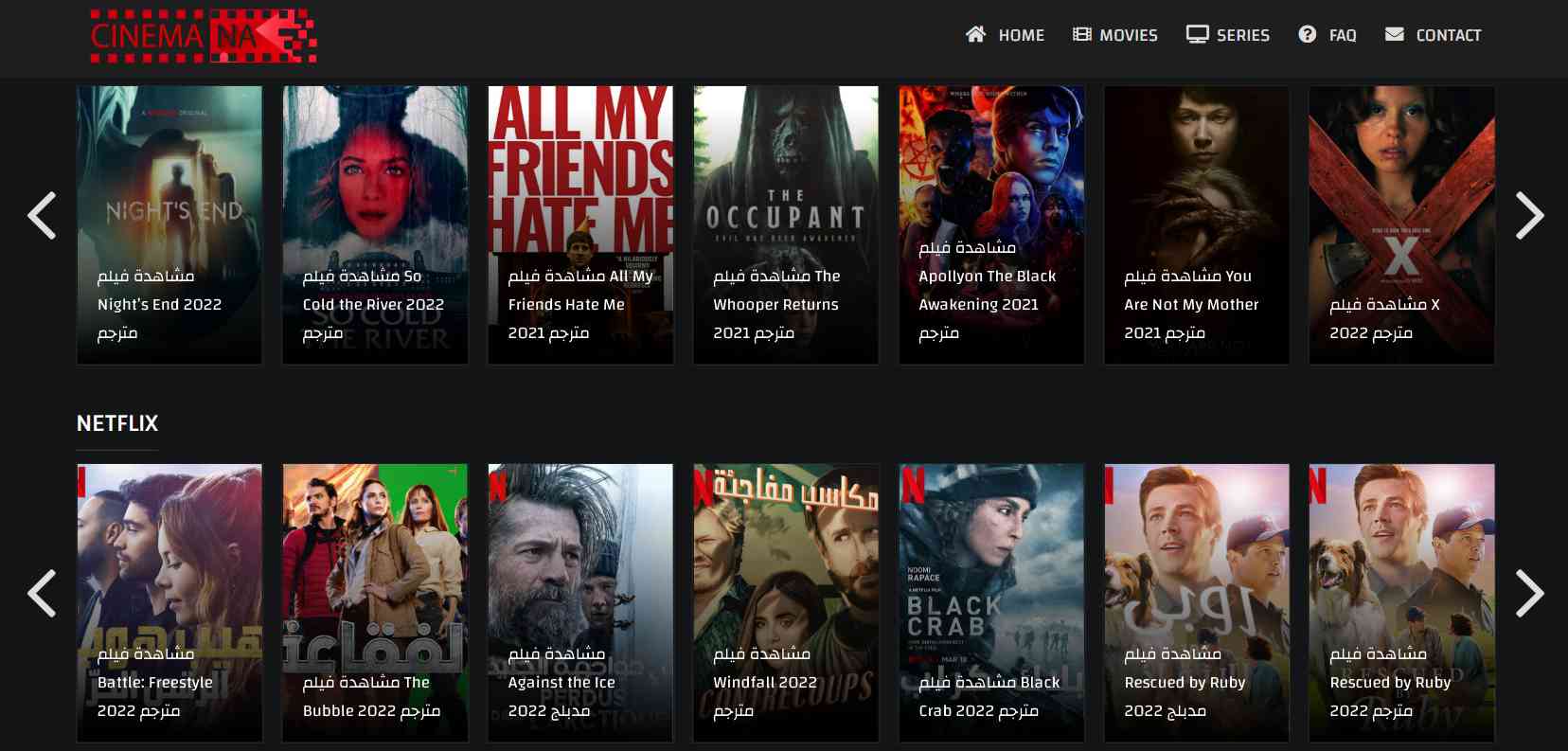Screen dimensions: 1568x751
Task: Click the question mark FAQ icon
Action: (x=1307, y=34)
